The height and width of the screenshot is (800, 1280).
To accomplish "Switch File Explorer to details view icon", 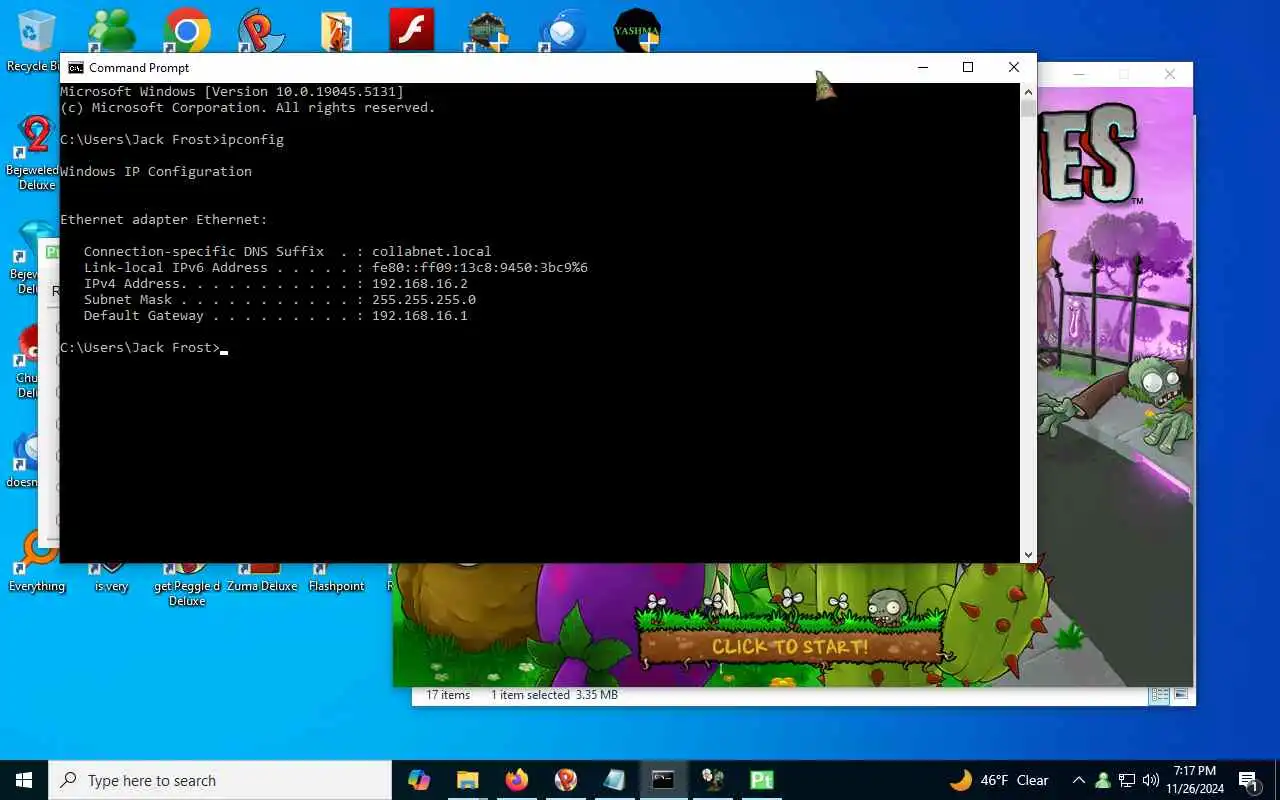I will (x=1159, y=695).
